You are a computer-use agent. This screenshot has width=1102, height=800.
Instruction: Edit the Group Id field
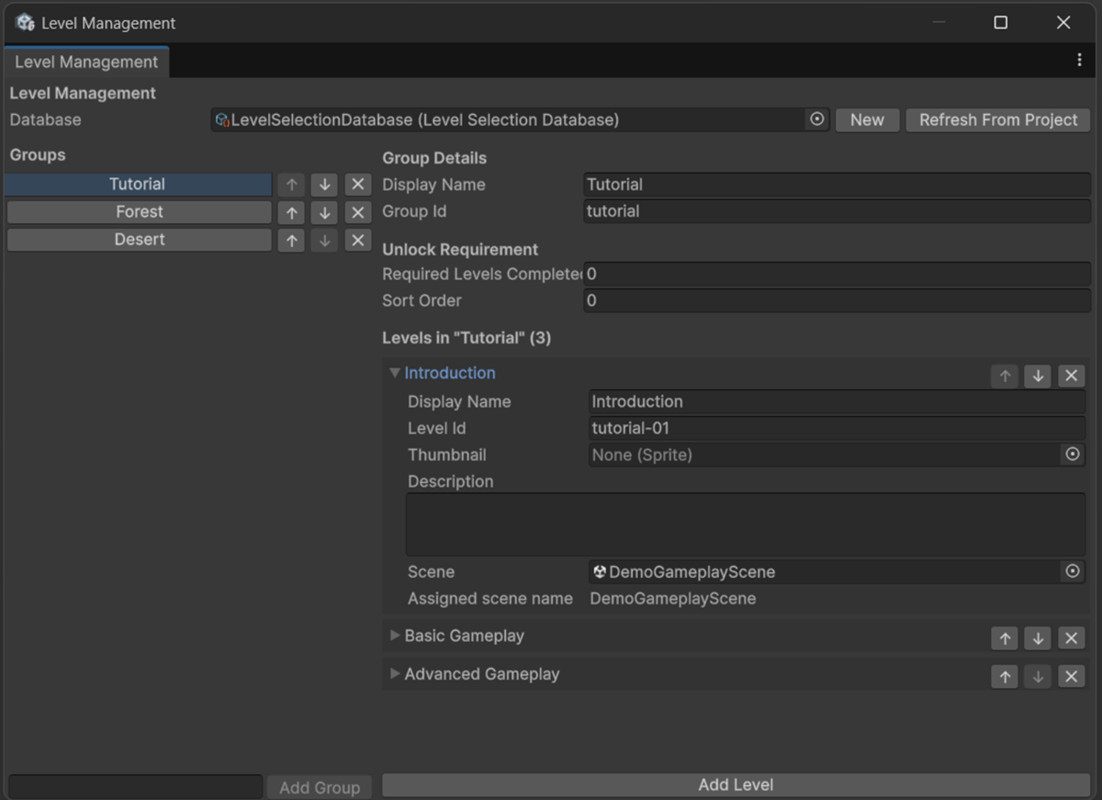[x=837, y=212]
